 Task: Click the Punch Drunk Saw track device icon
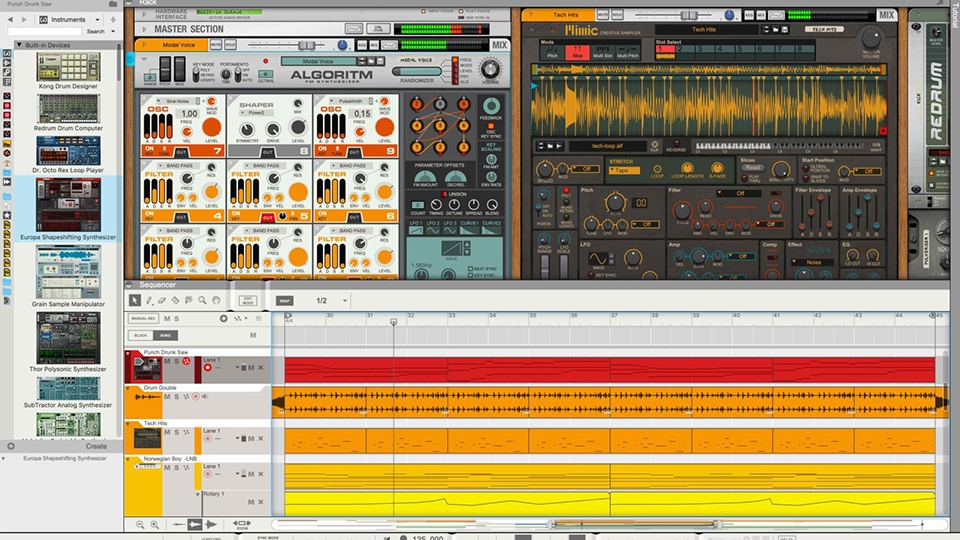tap(148, 369)
